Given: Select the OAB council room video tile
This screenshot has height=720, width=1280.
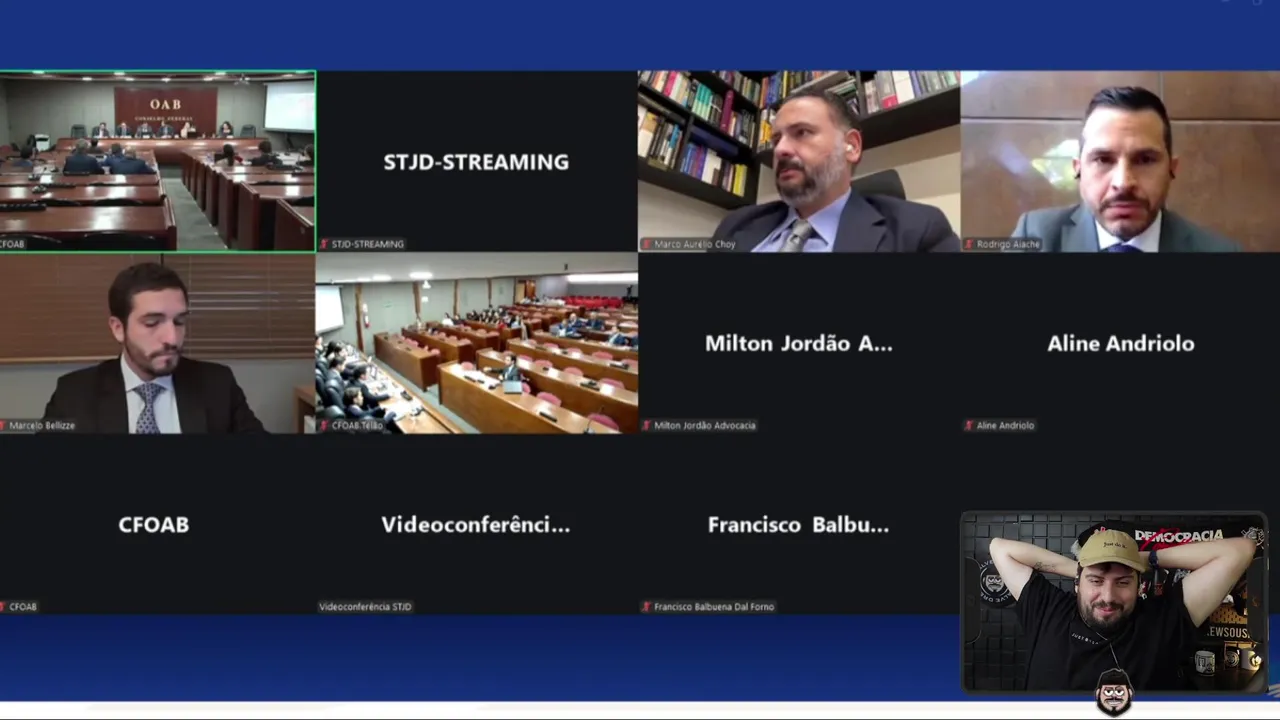Looking at the screenshot, I should (x=158, y=161).
